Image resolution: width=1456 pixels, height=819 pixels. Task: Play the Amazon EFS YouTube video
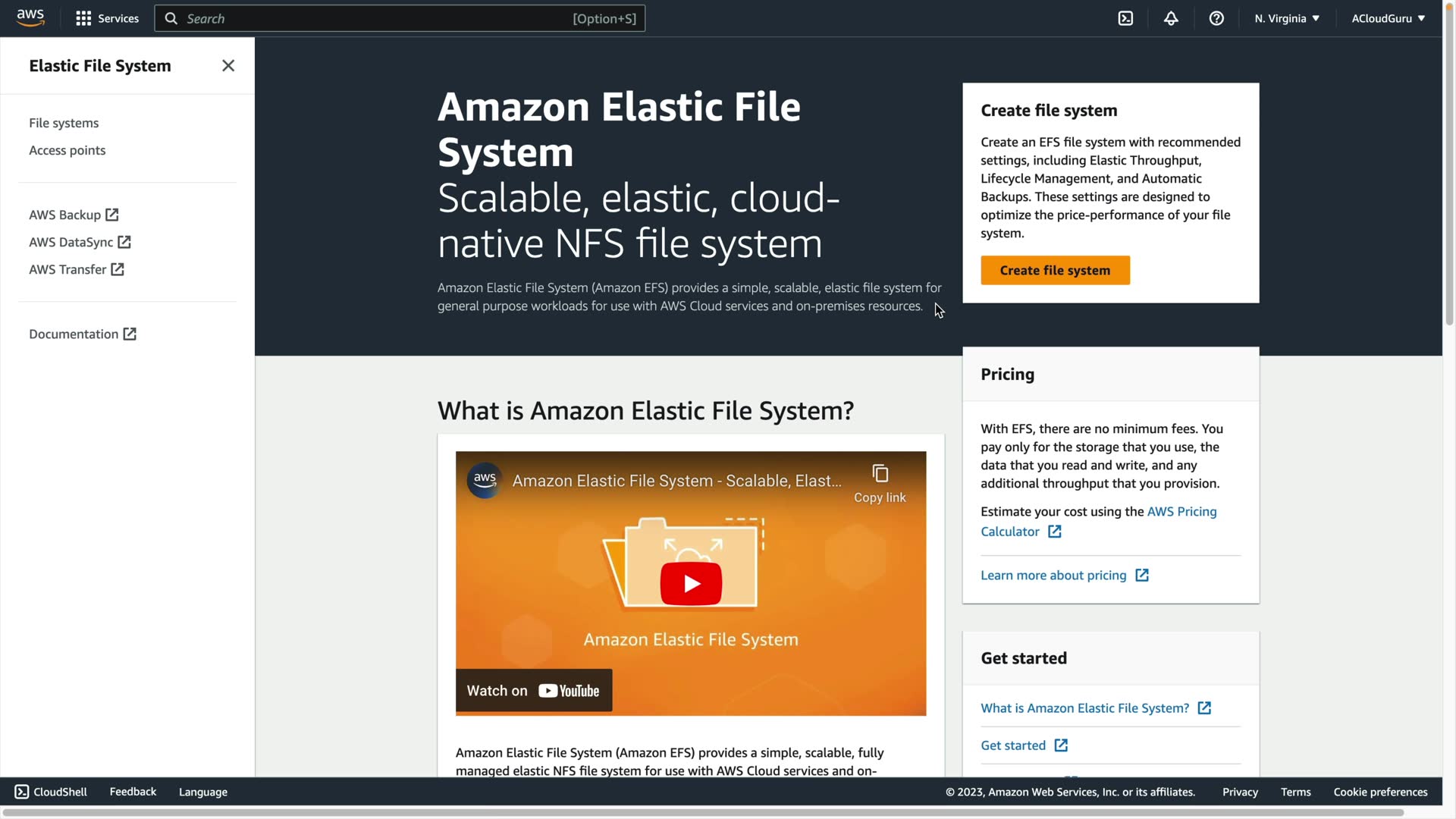(691, 584)
